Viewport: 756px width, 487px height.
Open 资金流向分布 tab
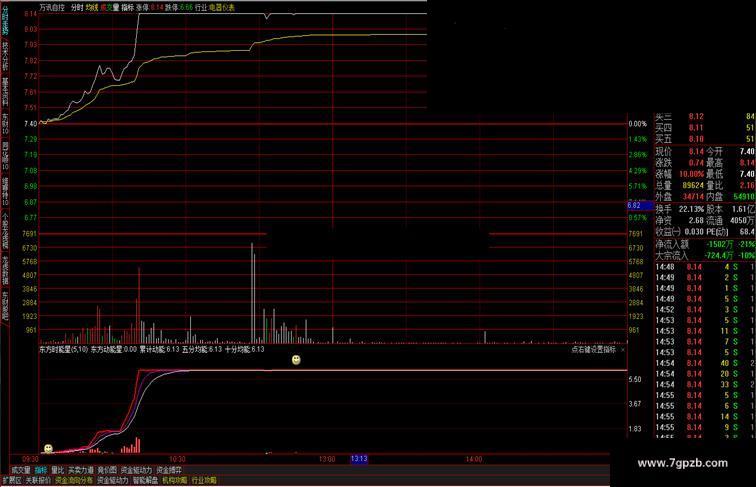pyautogui.click(x=74, y=481)
